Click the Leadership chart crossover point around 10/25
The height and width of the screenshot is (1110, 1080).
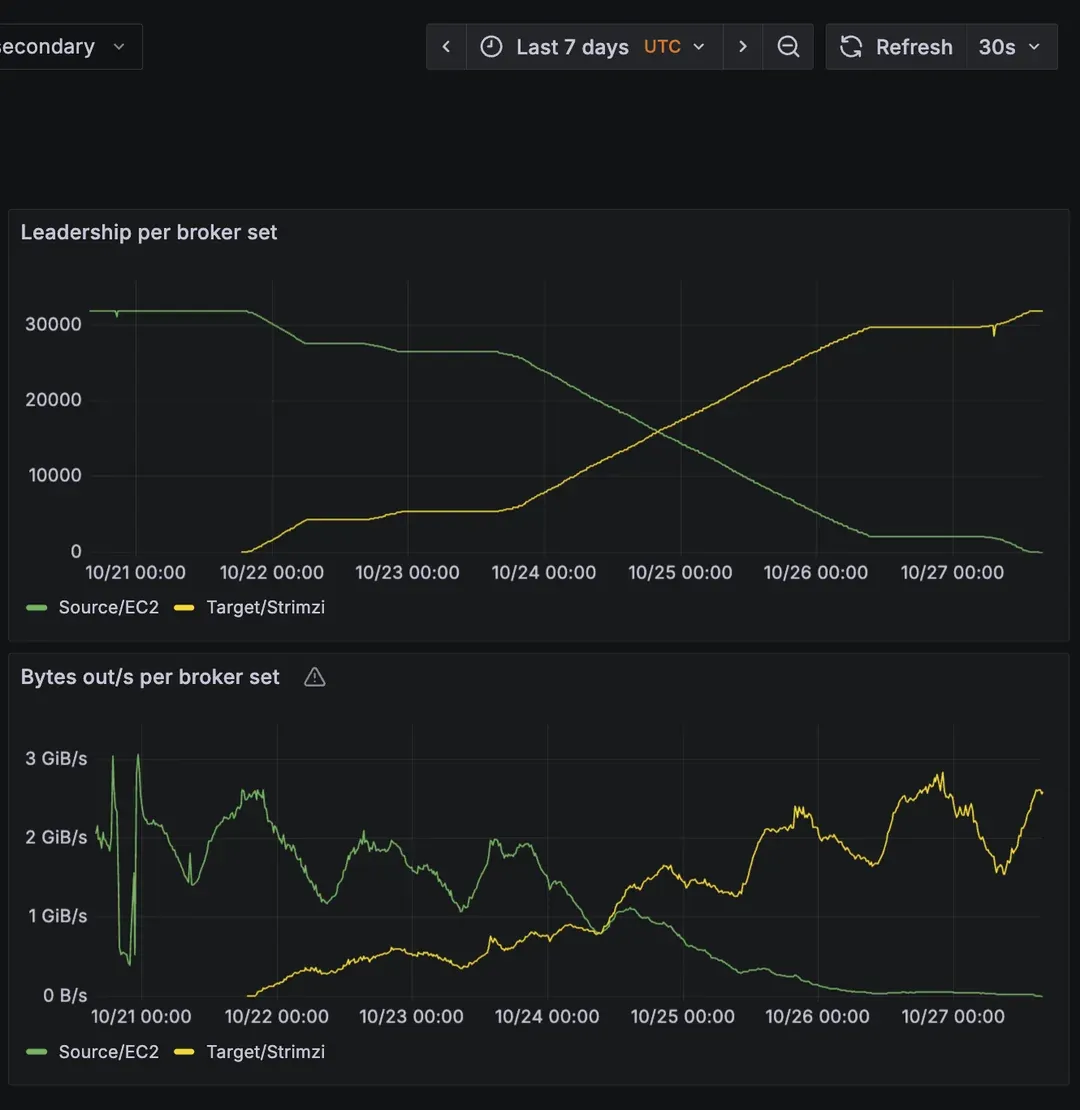coord(657,432)
